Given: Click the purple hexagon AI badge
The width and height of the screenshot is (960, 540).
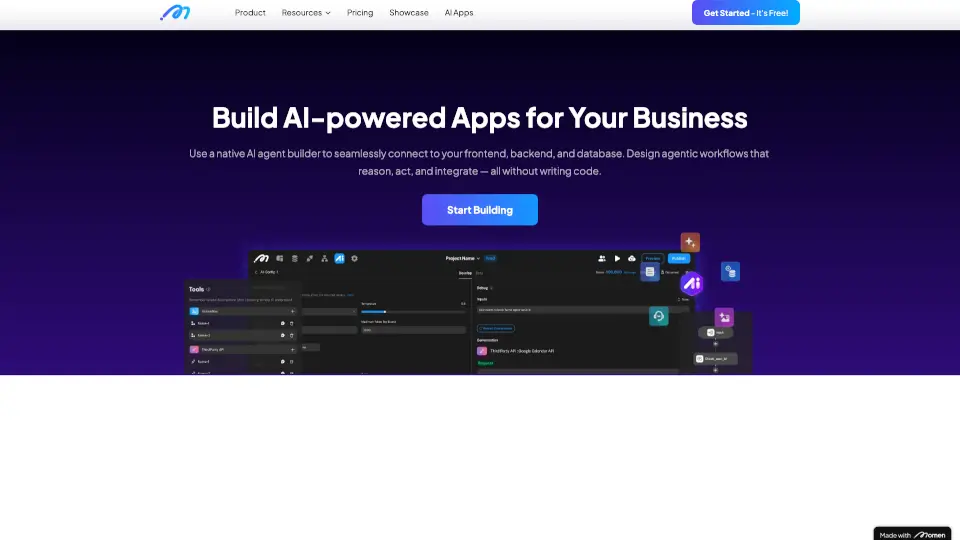Looking at the screenshot, I should coord(691,284).
